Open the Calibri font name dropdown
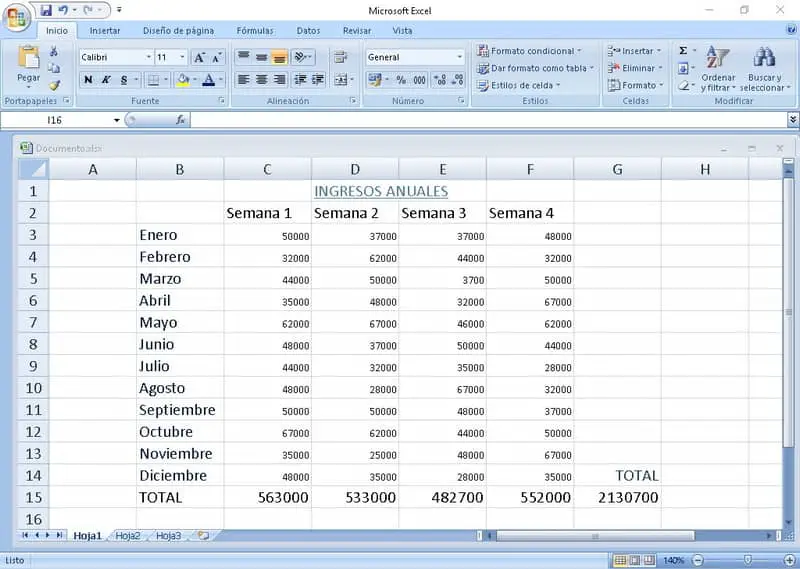800x569 pixels. click(148, 57)
